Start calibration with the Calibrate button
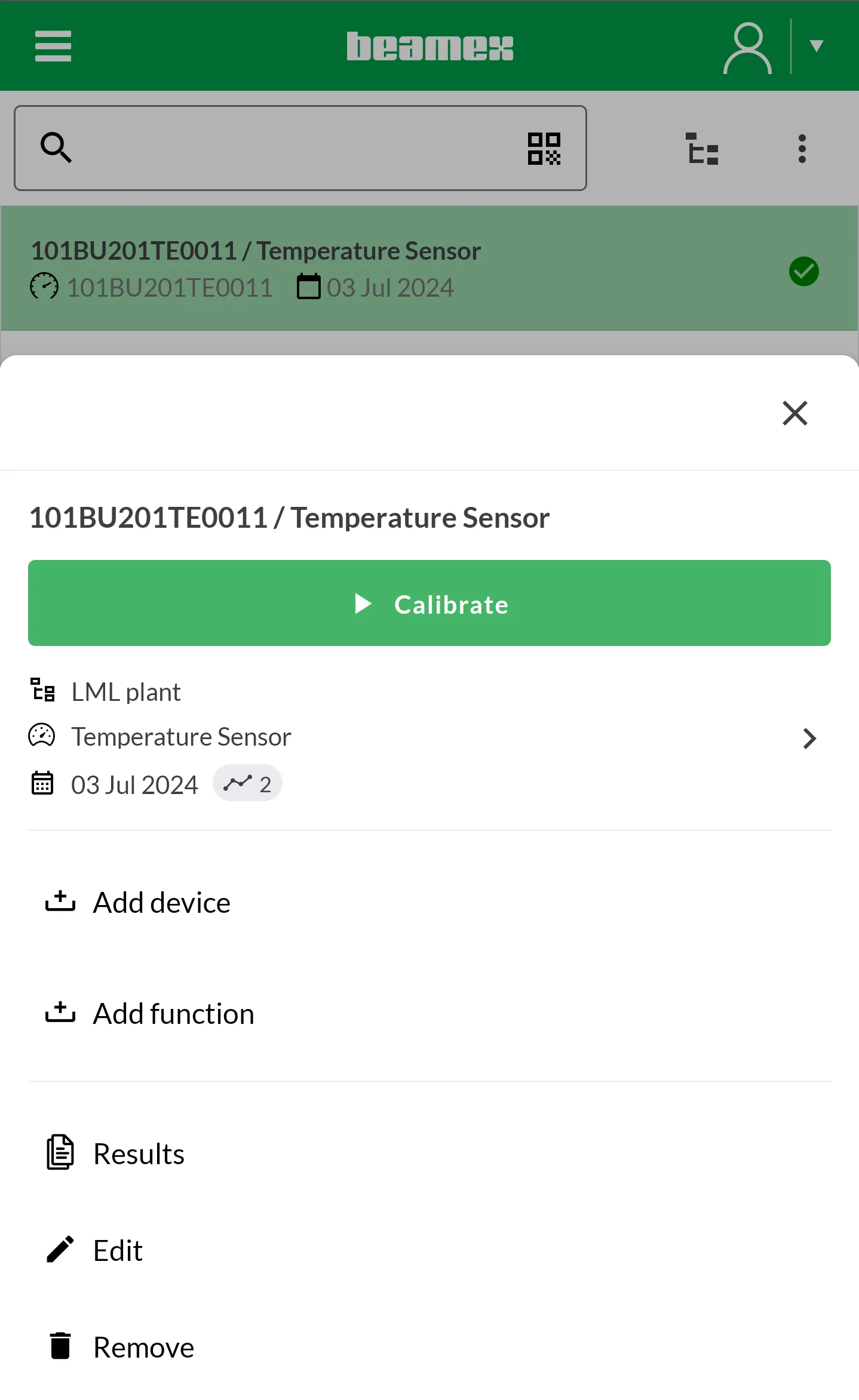 click(x=429, y=603)
